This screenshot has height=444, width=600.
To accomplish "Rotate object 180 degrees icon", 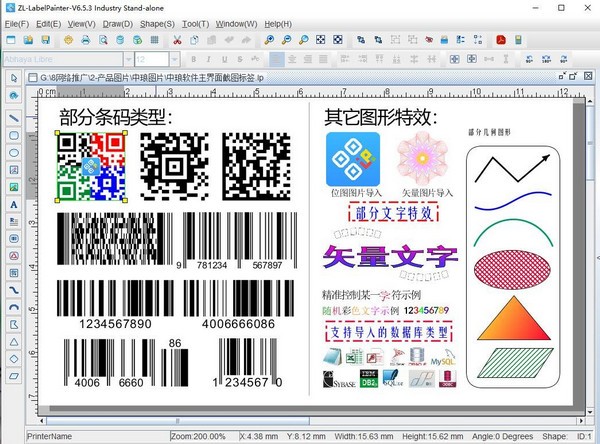I will tap(546, 59).
